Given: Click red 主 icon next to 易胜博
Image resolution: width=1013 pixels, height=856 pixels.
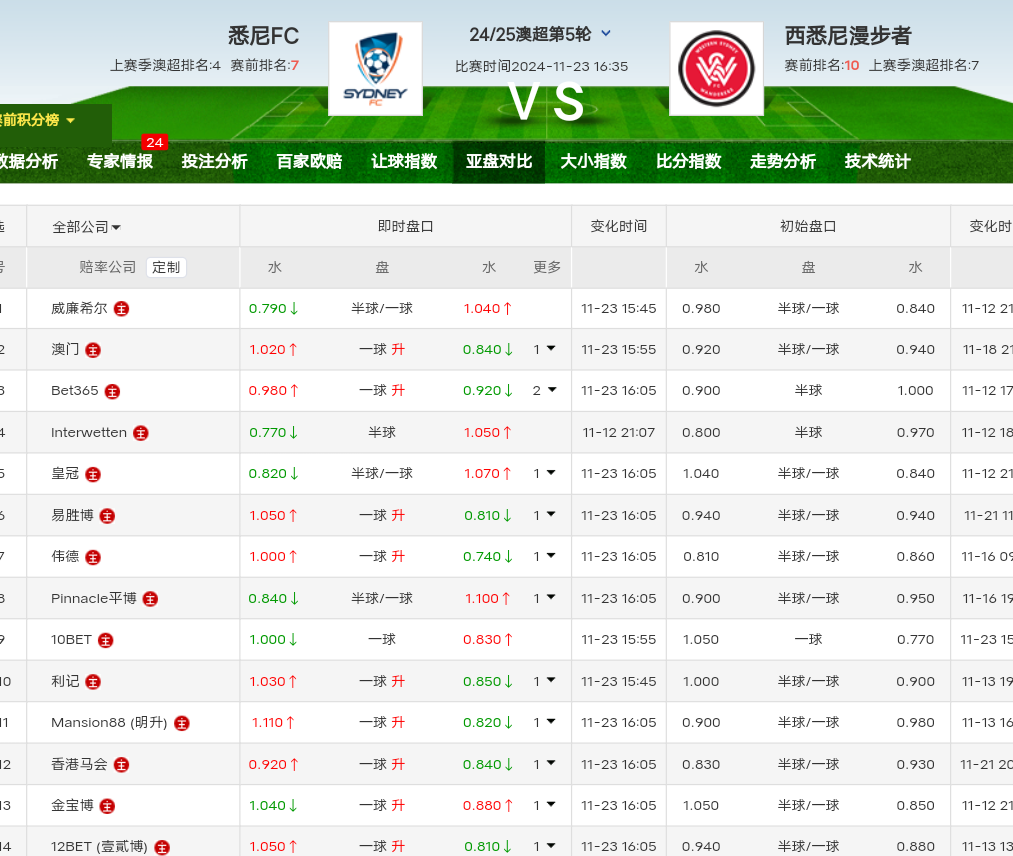Looking at the screenshot, I should coord(107,516).
